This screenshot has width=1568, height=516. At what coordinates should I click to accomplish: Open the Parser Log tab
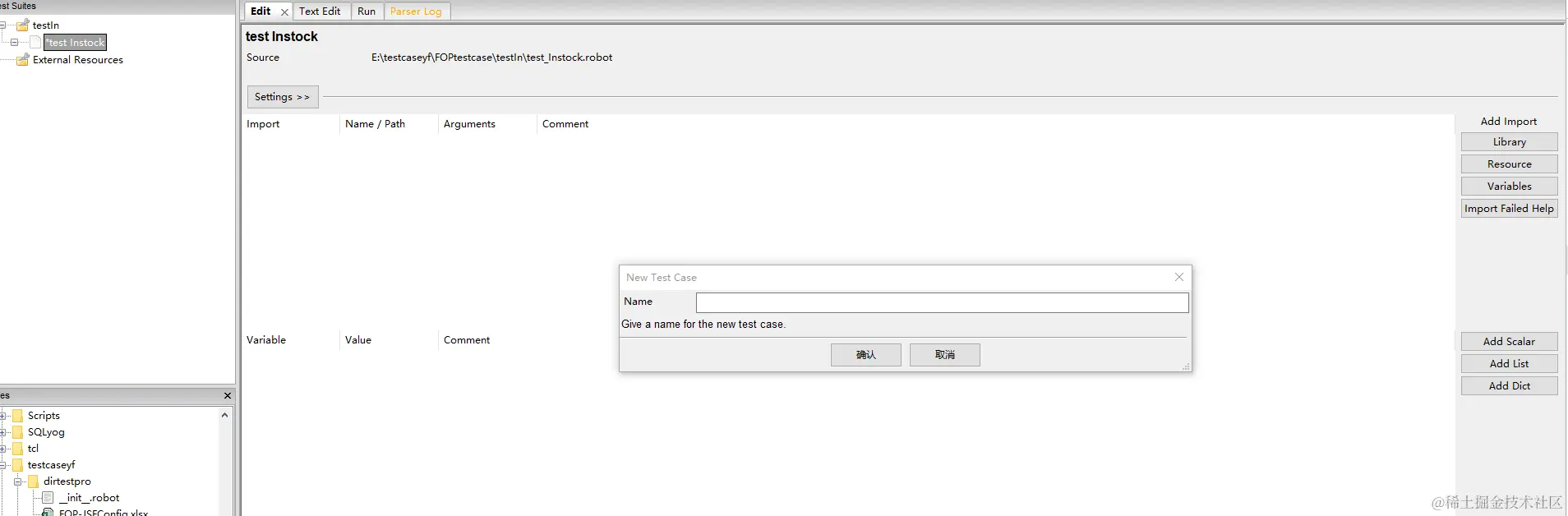pyautogui.click(x=416, y=12)
